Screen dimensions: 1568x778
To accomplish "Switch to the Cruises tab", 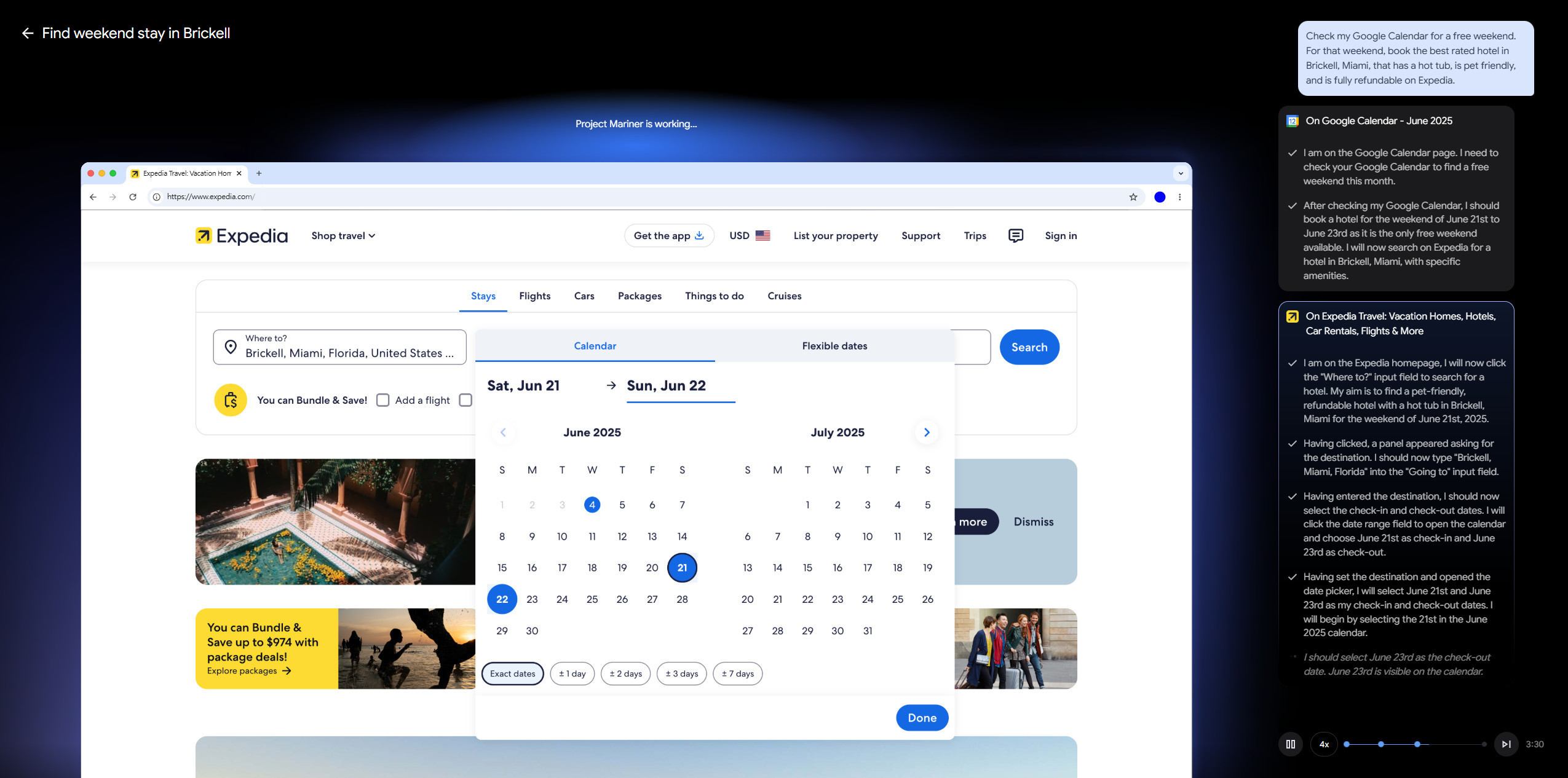I will point(785,296).
